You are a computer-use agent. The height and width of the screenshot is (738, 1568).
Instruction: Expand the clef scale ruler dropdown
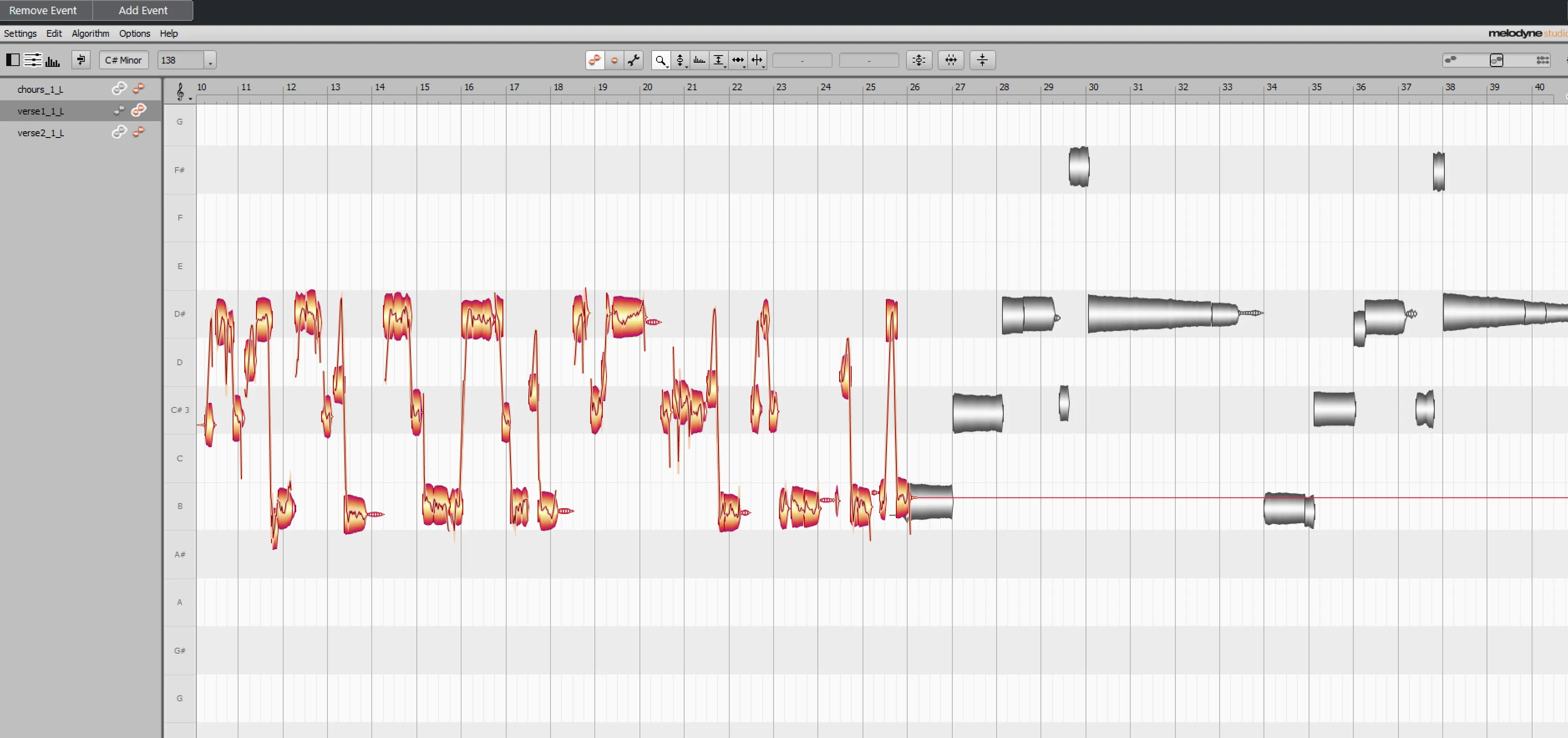coord(190,98)
